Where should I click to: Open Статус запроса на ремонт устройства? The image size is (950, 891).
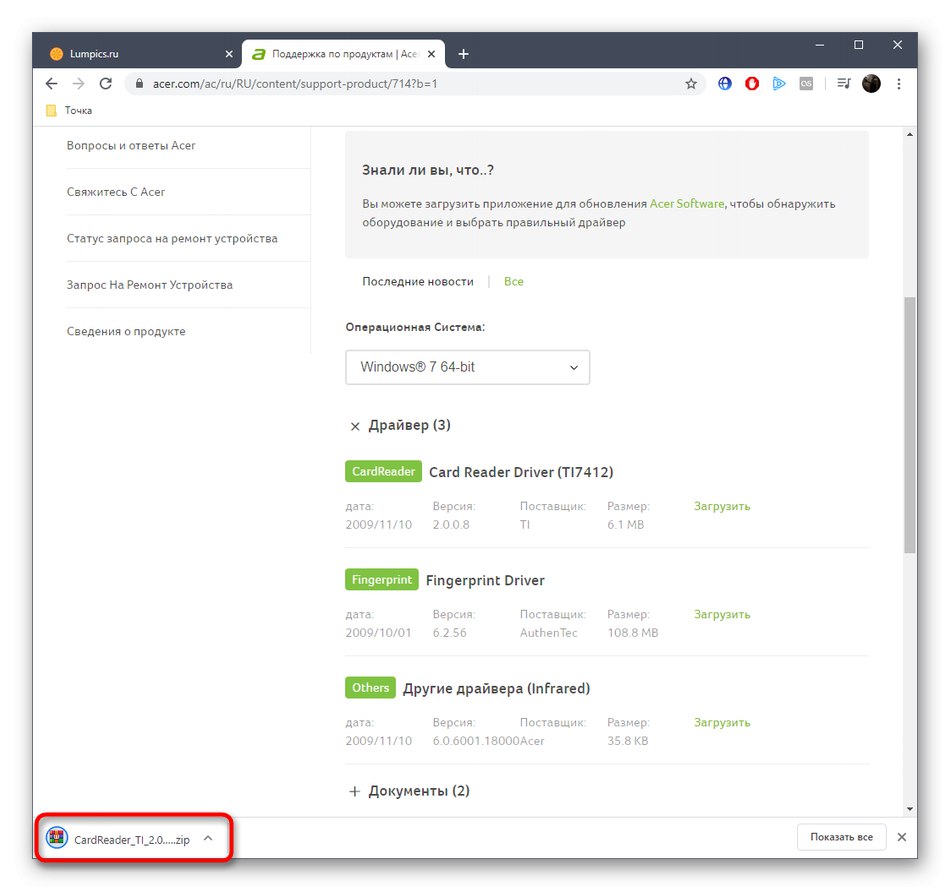[x=172, y=239]
